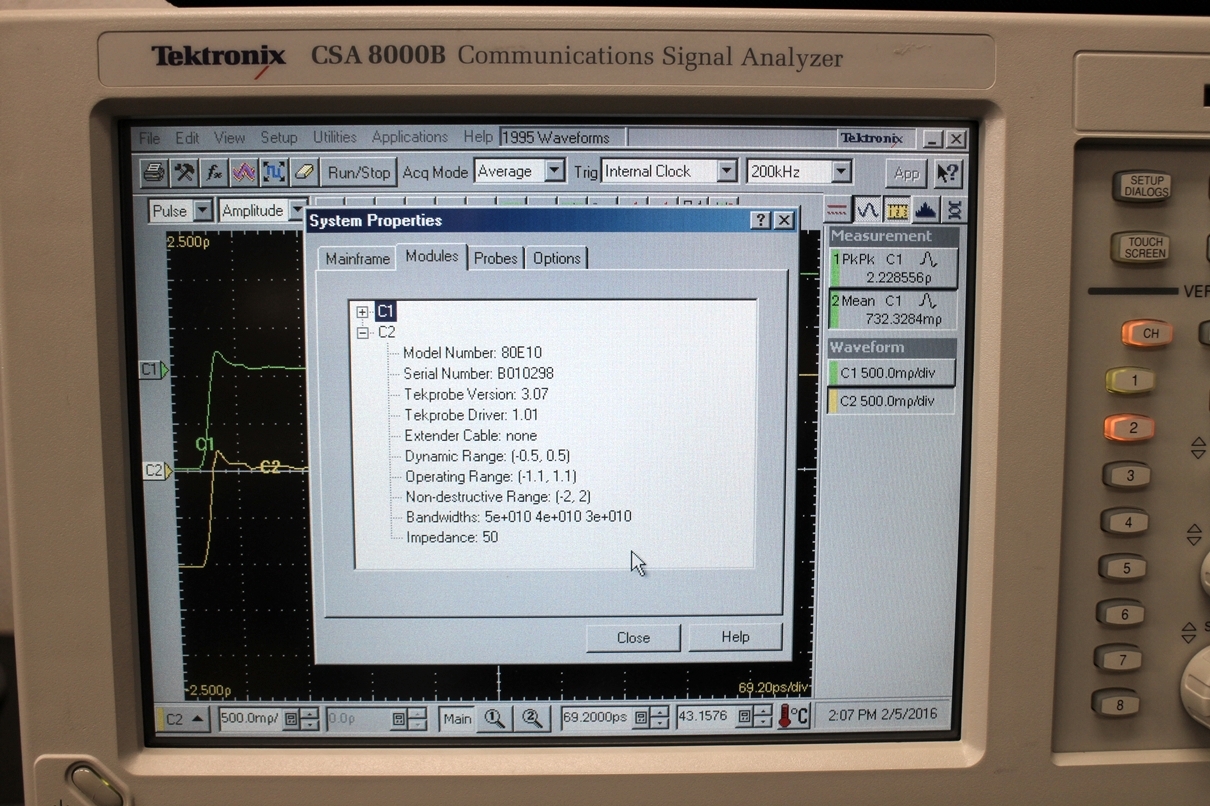Click the arrow-and-question-mark help pointer icon

pos(947,173)
